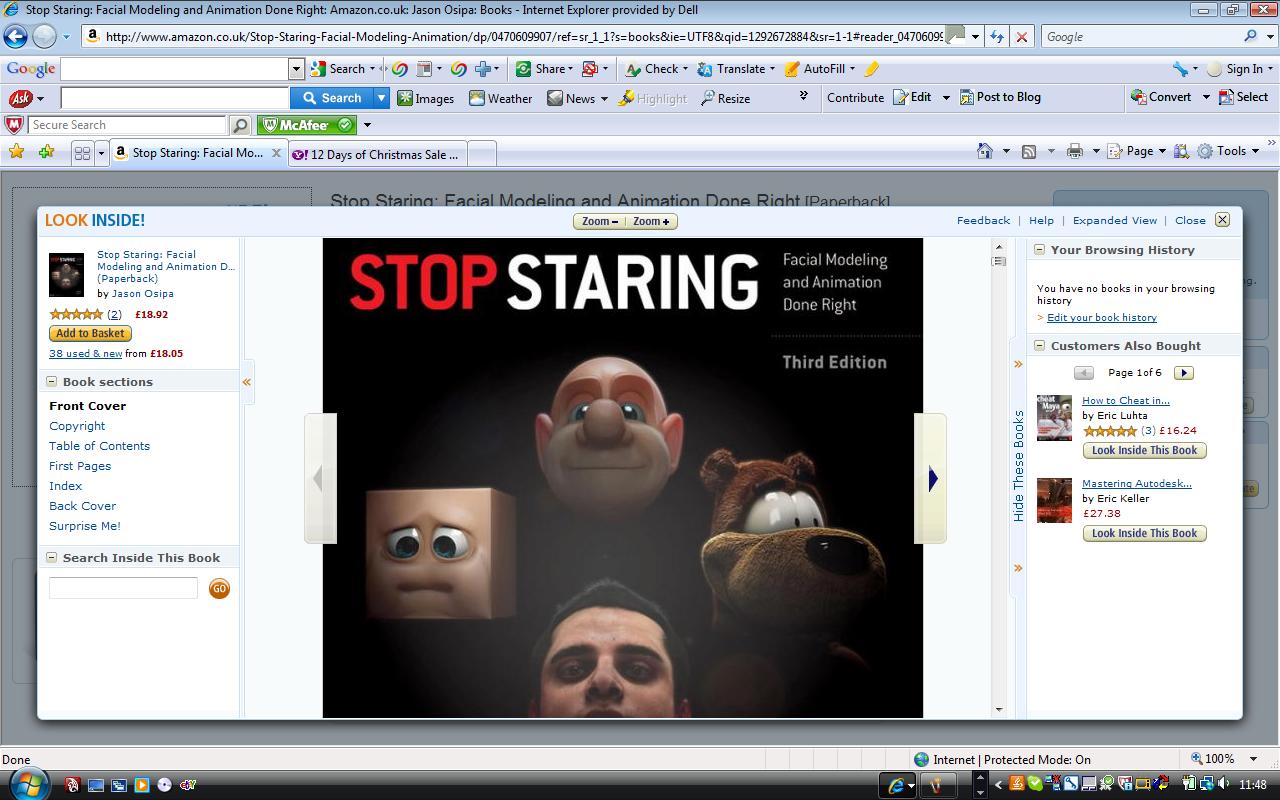Open the Google toolbar search box dropdown
1280x800 pixels.
coord(296,69)
